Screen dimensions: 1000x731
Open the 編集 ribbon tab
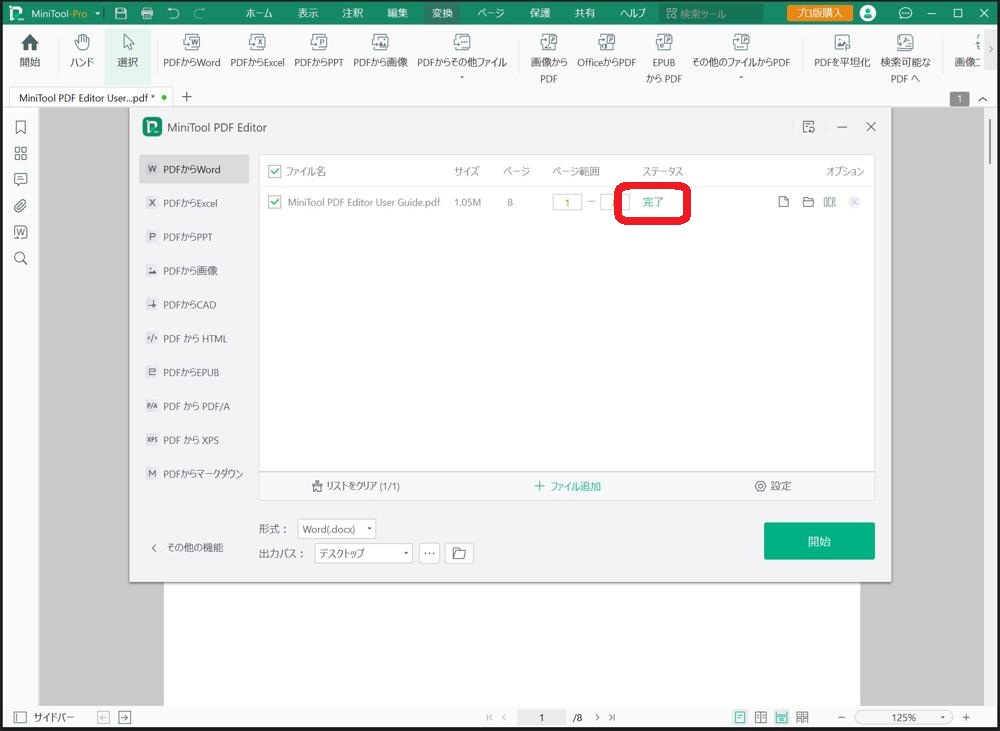tap(397, 13)
